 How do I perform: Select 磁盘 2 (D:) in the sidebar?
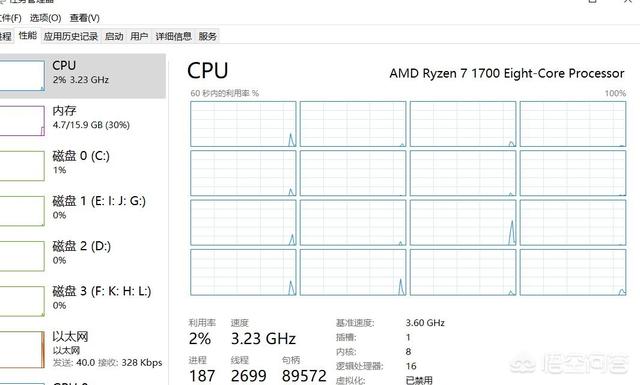(x=83, y=256)
